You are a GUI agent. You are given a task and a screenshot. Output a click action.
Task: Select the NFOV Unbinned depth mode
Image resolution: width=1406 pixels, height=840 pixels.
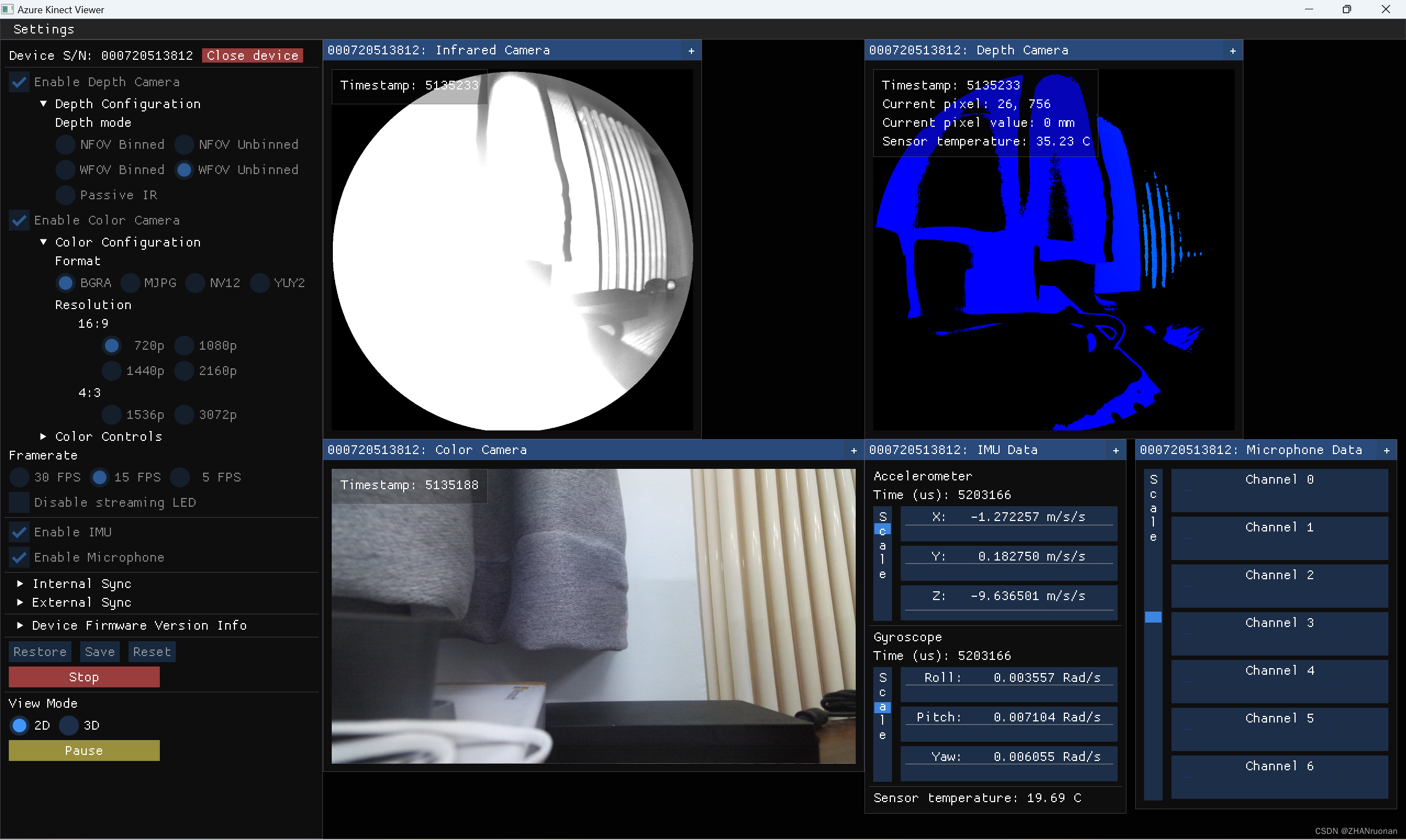point(184,144)
